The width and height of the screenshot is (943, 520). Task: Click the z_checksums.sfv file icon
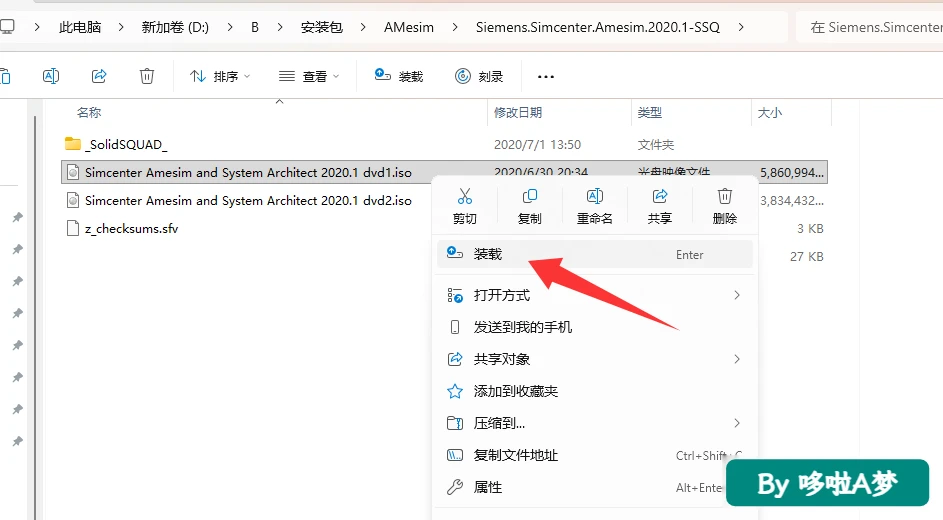click(73, 228)
